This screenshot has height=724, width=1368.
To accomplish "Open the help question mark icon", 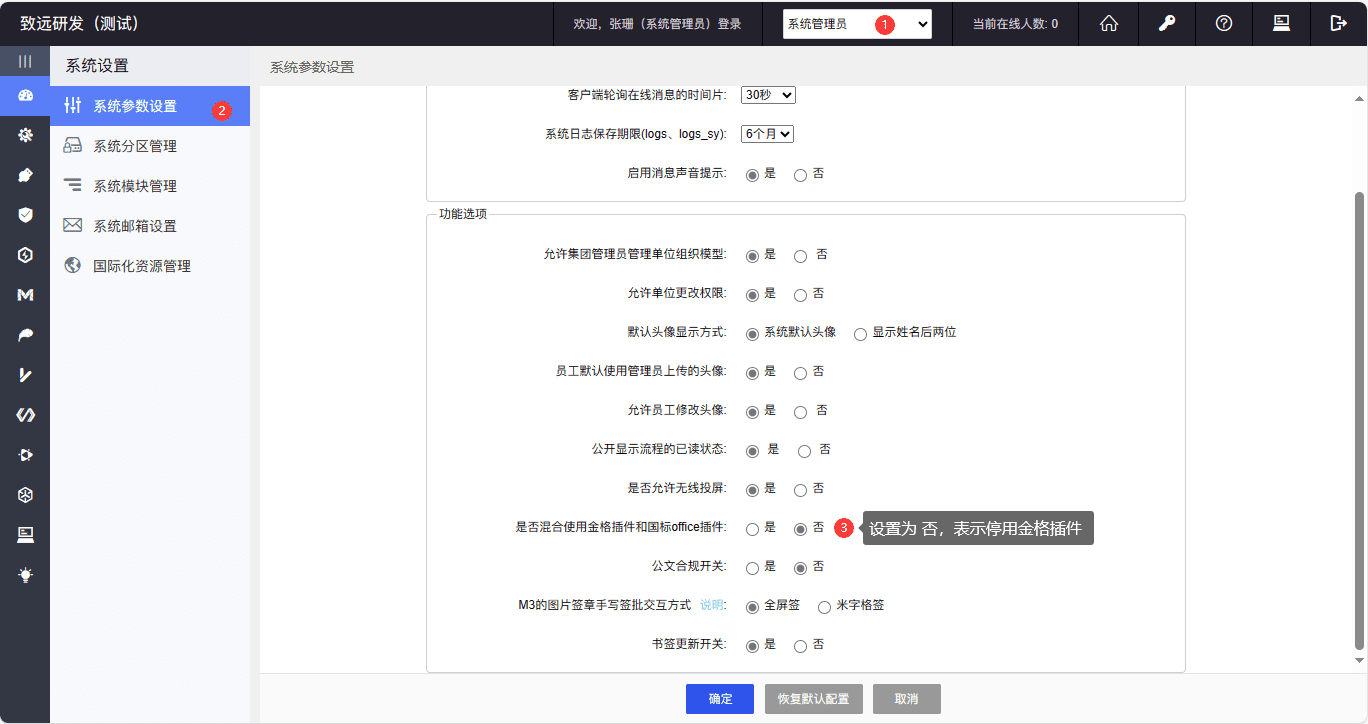I will (x=1223, y=23).
